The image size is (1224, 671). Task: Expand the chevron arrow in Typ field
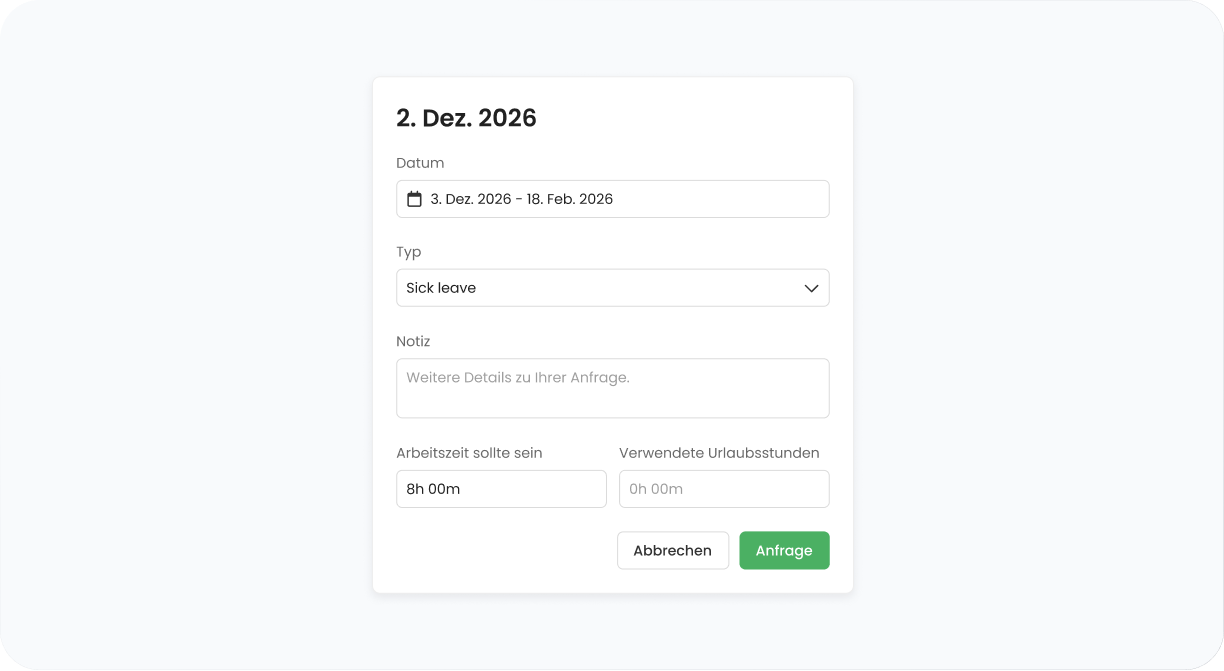coord(811,288)
